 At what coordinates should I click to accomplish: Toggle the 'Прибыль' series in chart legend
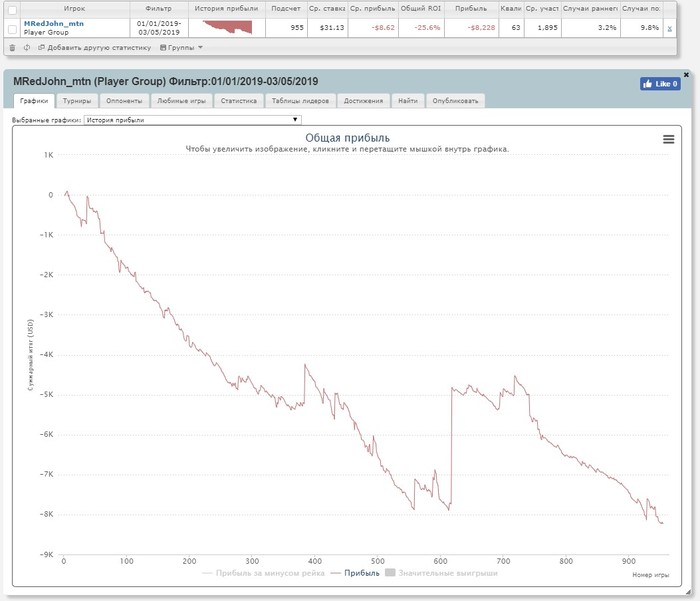[355, 573]
